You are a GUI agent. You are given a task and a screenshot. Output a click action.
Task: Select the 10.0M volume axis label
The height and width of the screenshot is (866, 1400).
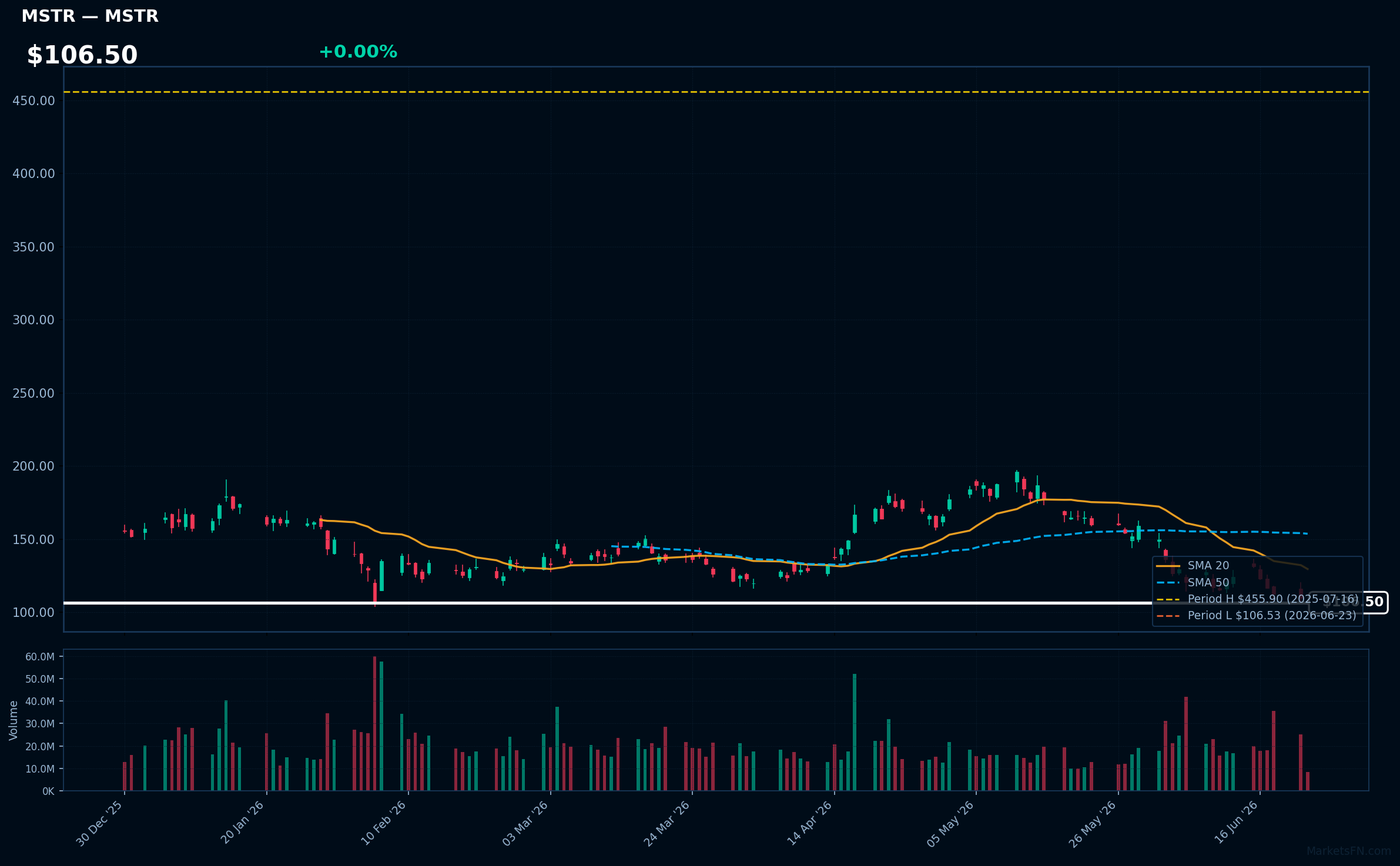pyautogui.click(x=39, y=769)
